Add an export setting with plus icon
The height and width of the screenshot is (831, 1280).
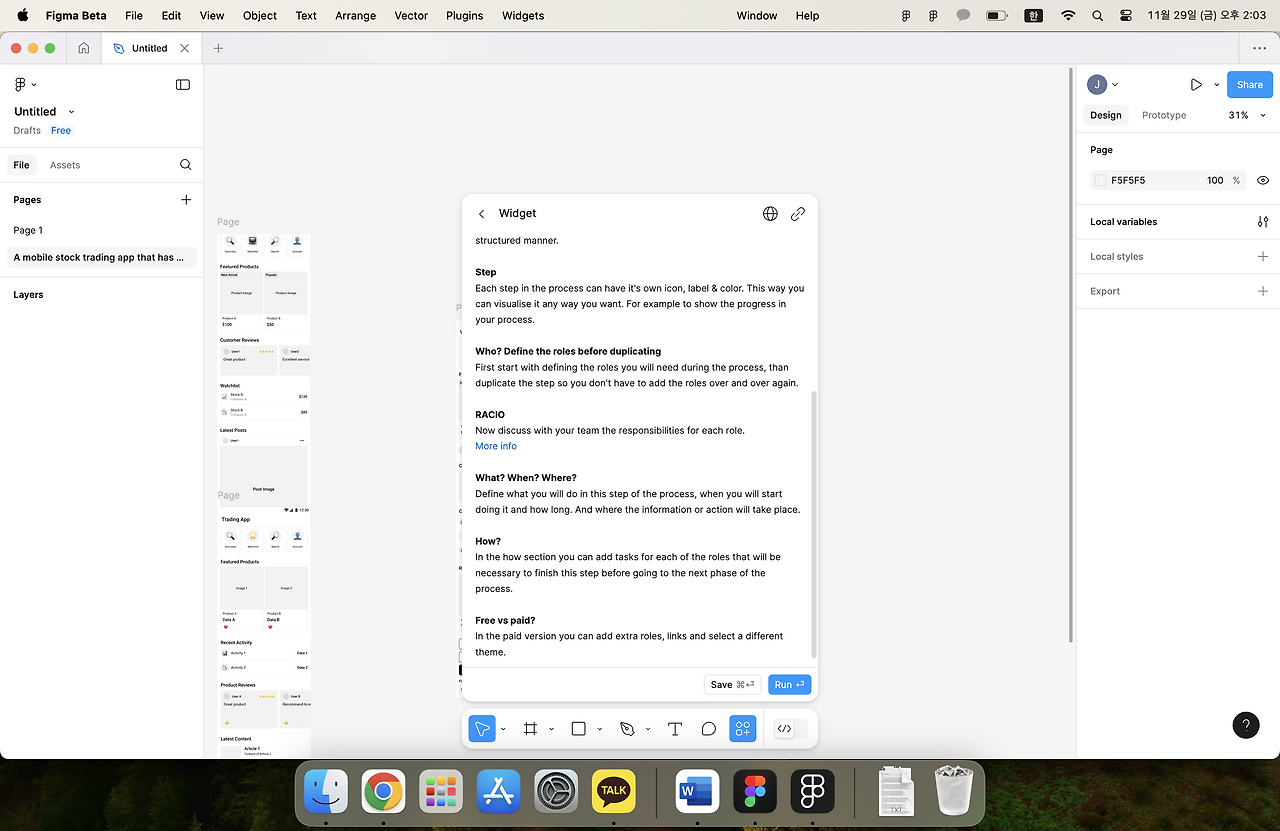(1263, 291)
